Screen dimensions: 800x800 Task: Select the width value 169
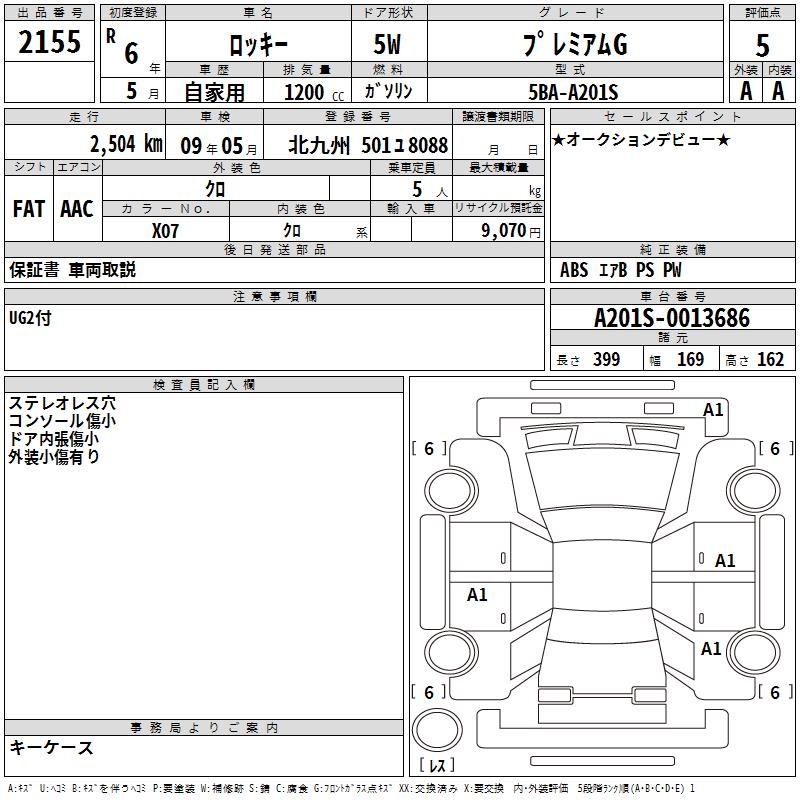click(690, 359)
